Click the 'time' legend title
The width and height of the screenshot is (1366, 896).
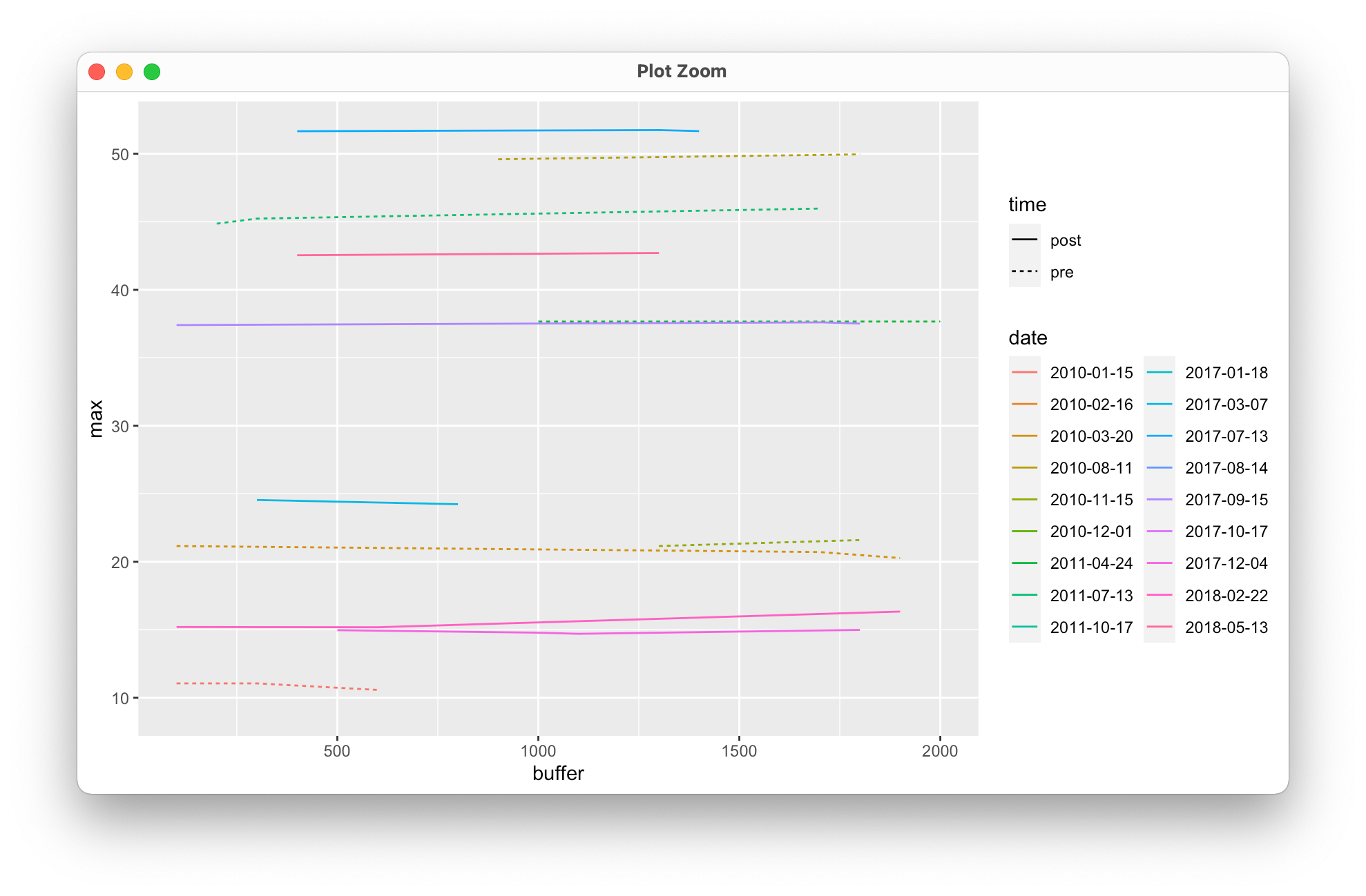point(1027,205)
